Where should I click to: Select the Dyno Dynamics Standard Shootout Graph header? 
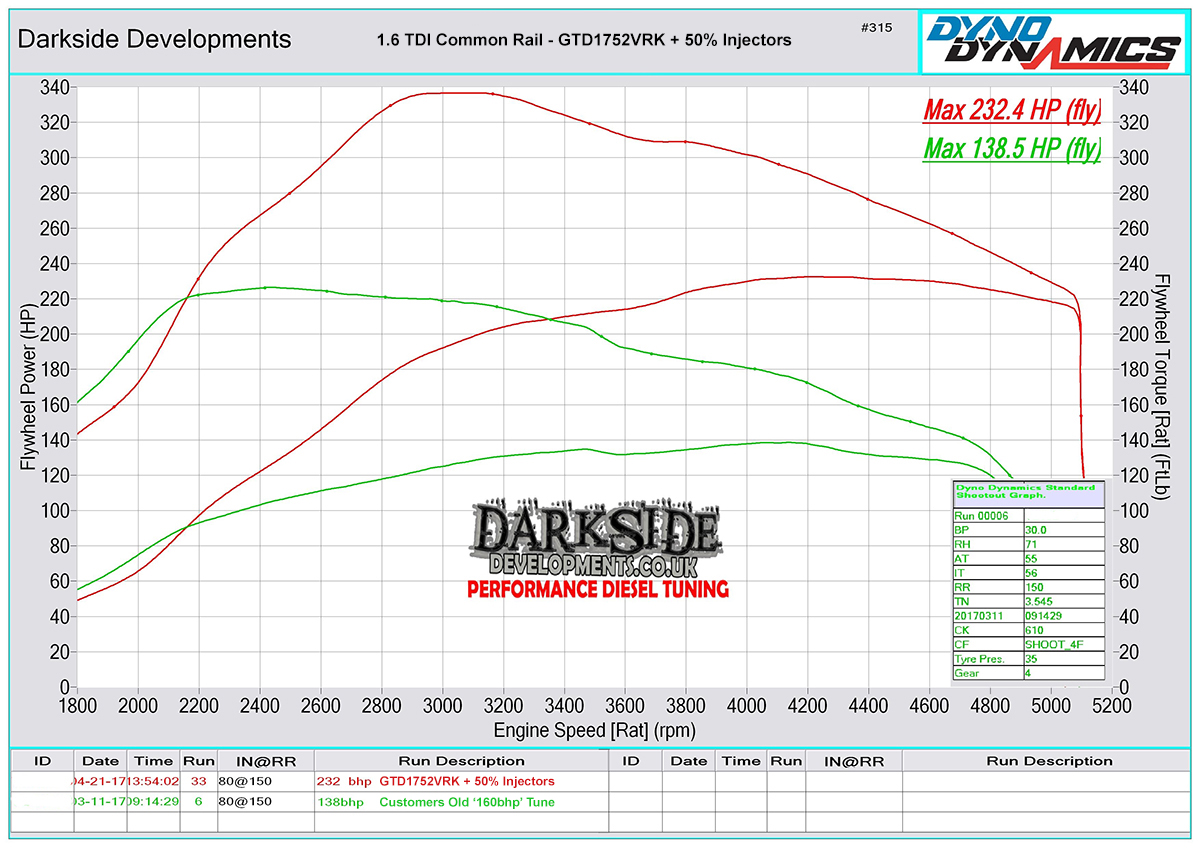(x=1027, y=491)
